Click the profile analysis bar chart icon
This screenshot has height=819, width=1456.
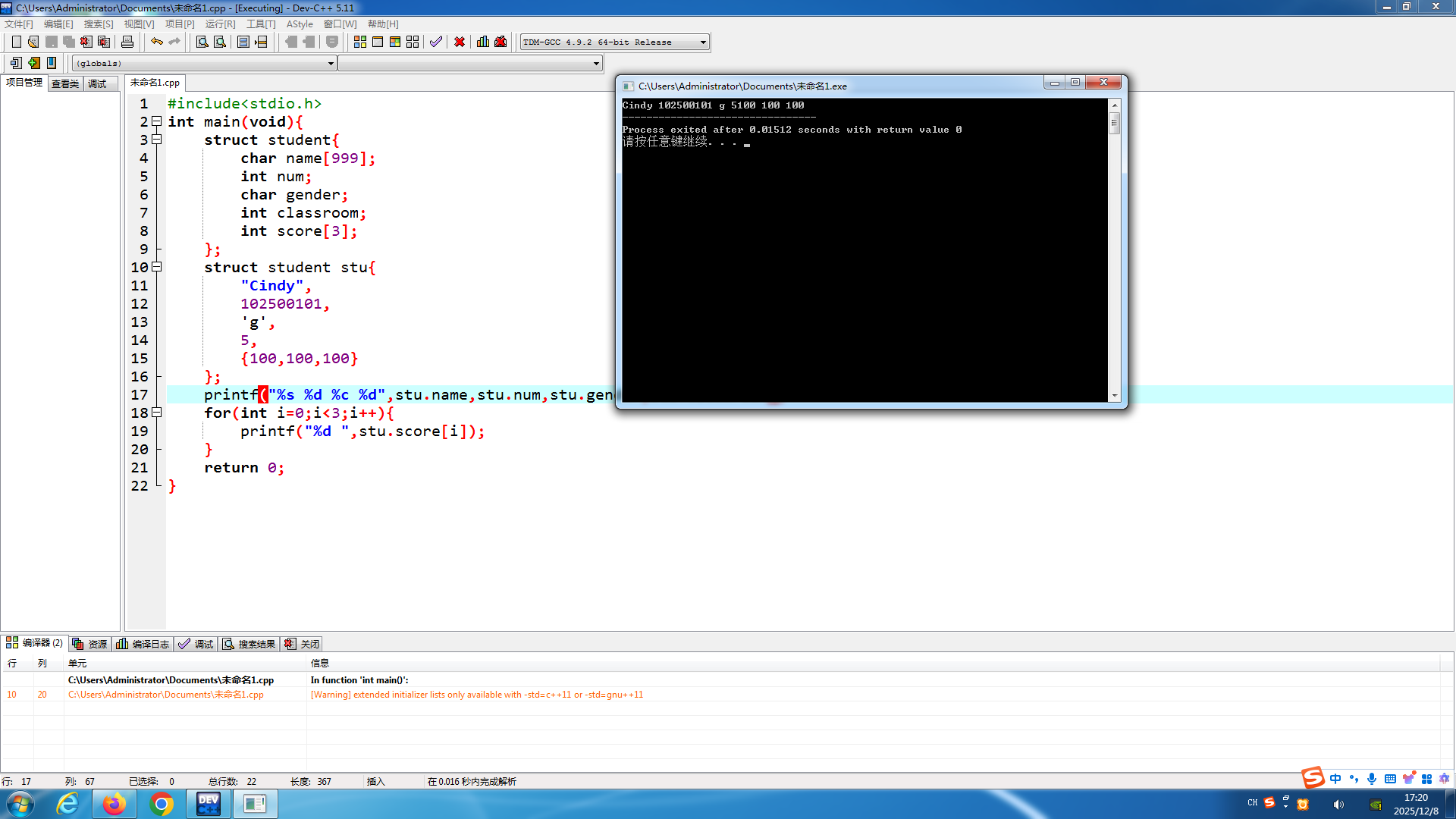pyautogui.click(x=483, y=42)
